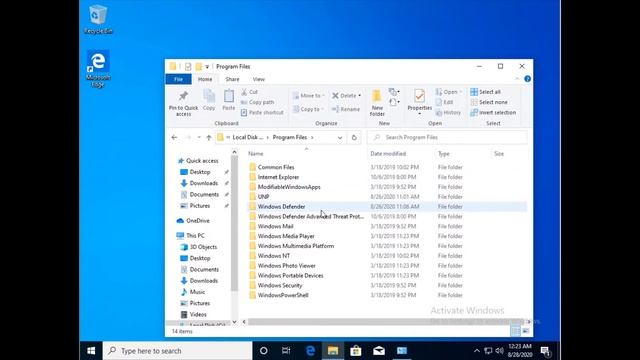
Task: Go up one folder level arrow
Action: 209,138
